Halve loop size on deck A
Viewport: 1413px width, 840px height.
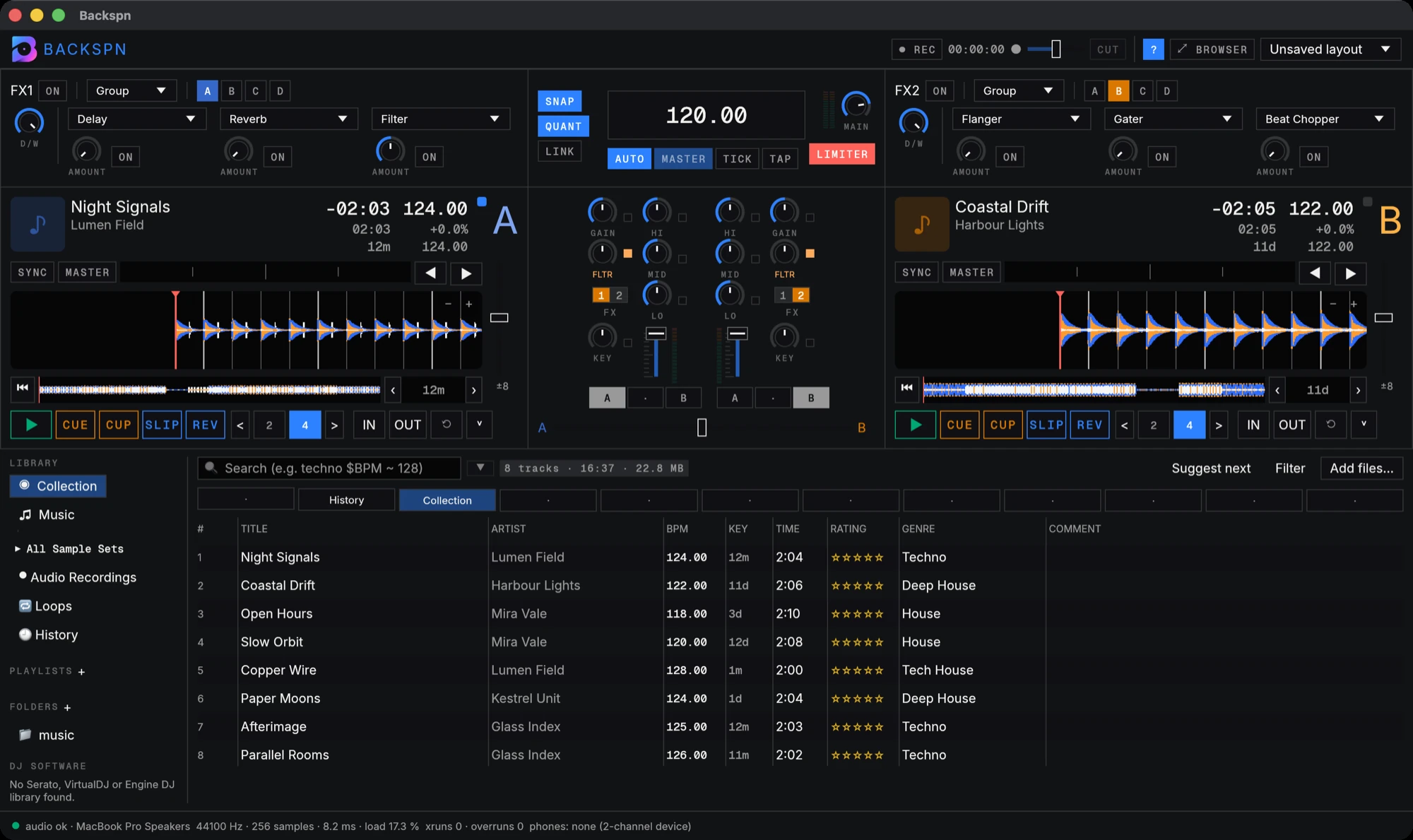click(240, 425)
